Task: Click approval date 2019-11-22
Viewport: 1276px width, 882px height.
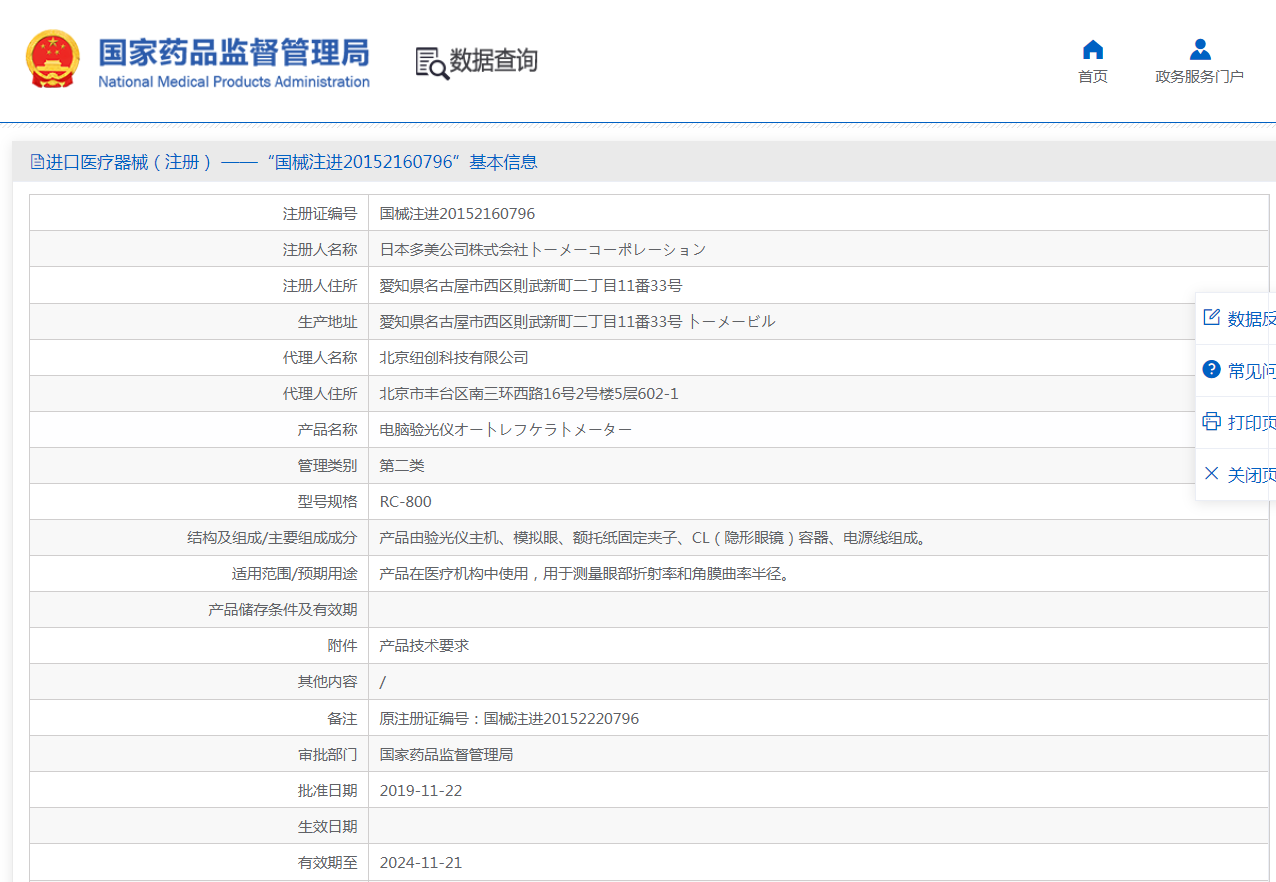Action: pos(421,790)
